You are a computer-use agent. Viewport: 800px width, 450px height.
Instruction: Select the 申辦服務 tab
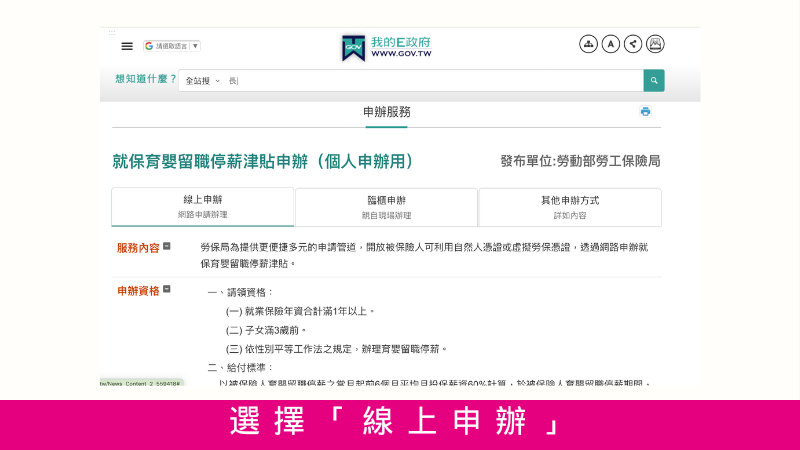387,112
